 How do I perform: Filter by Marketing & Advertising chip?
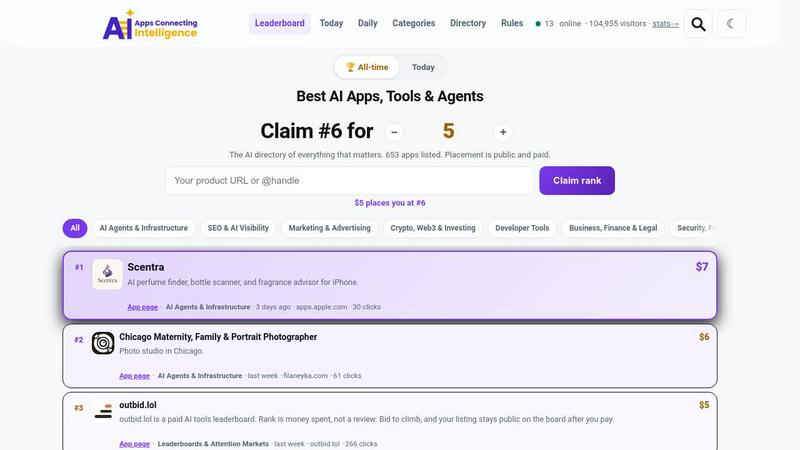point(330,228)
